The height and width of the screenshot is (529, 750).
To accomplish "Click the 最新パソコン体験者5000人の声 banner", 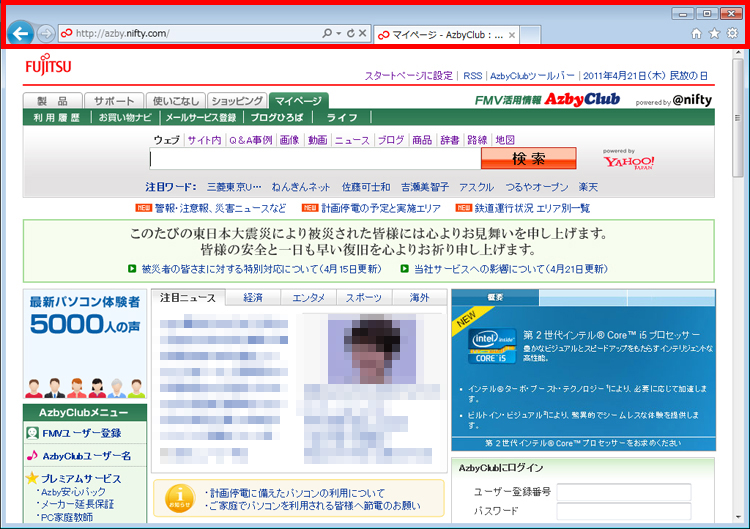I will pos(85,343).
